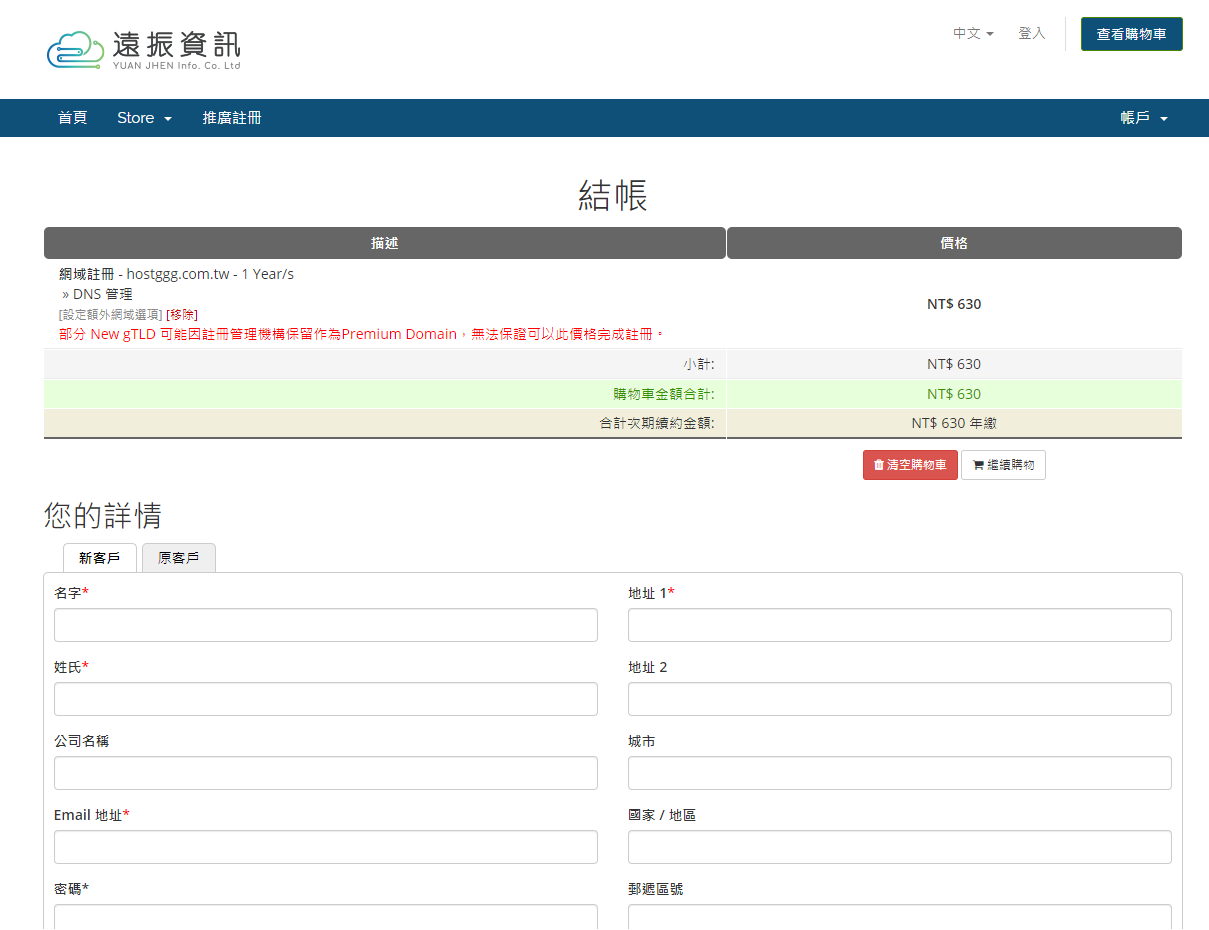The width and height of the screenshot is (1209, 930).
Task: Open 推廣註冊 in the navigation bar
Action: click(x=232, y=118)
